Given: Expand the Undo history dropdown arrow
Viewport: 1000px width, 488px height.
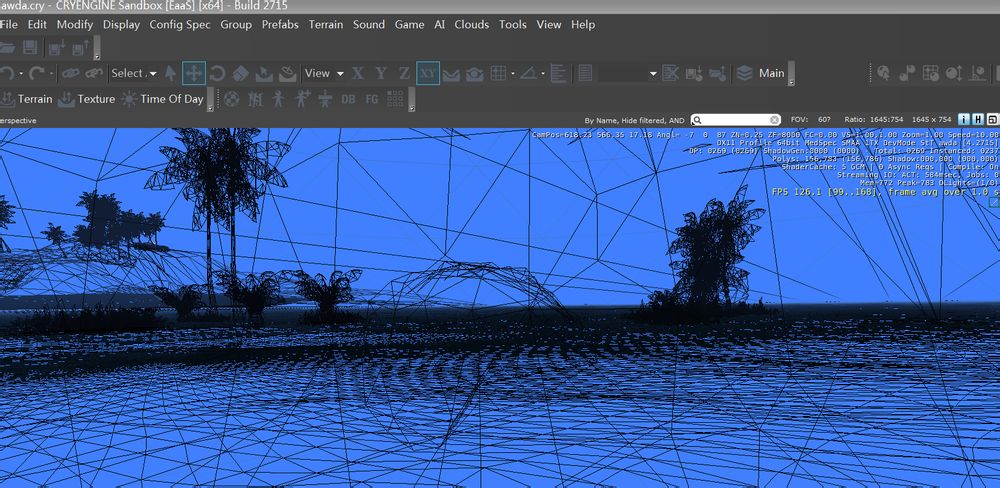Looking at the screenshot, I should [x=21, y=74].
